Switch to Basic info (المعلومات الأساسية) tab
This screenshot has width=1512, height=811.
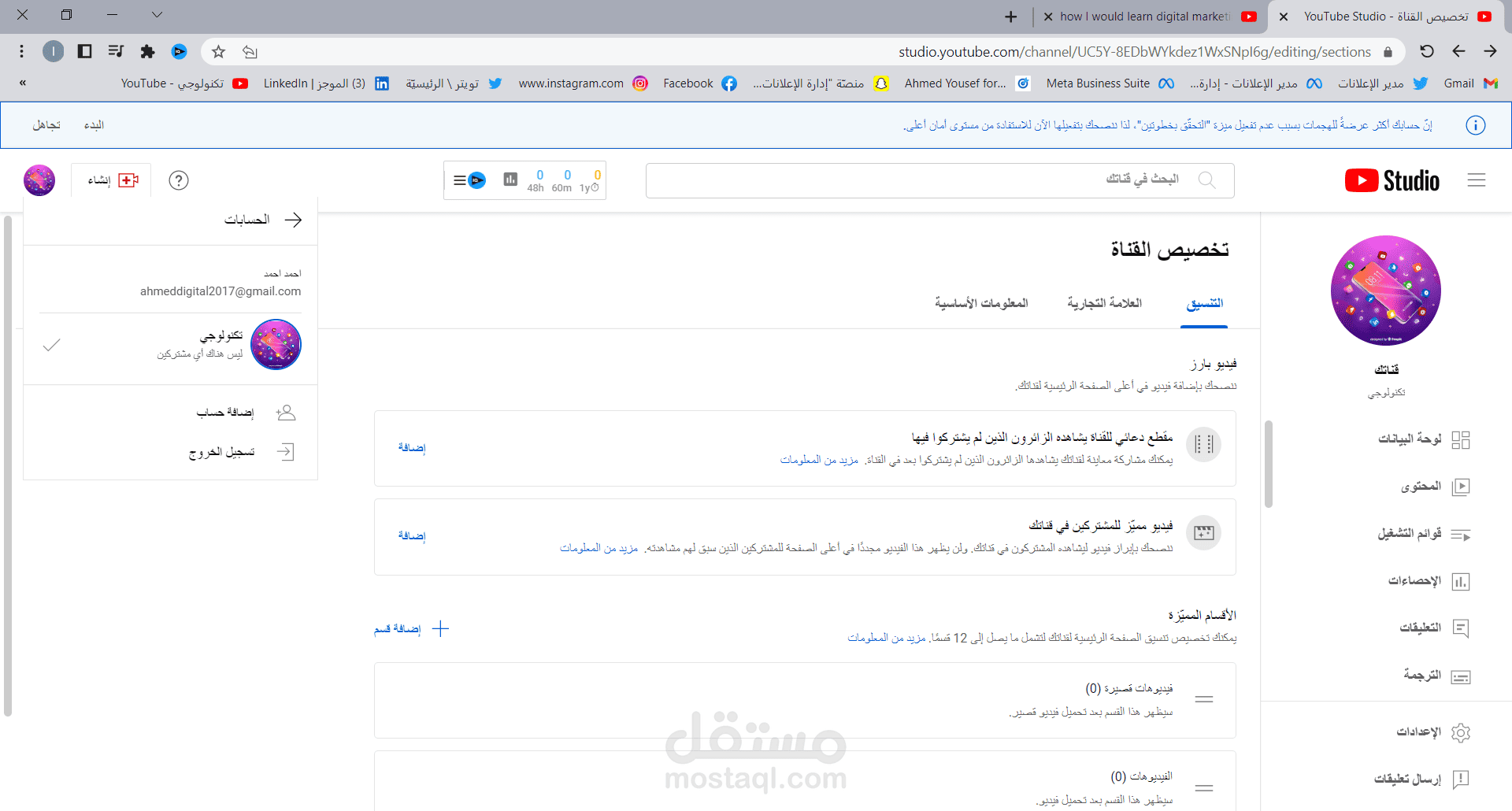tap(981, 303)
